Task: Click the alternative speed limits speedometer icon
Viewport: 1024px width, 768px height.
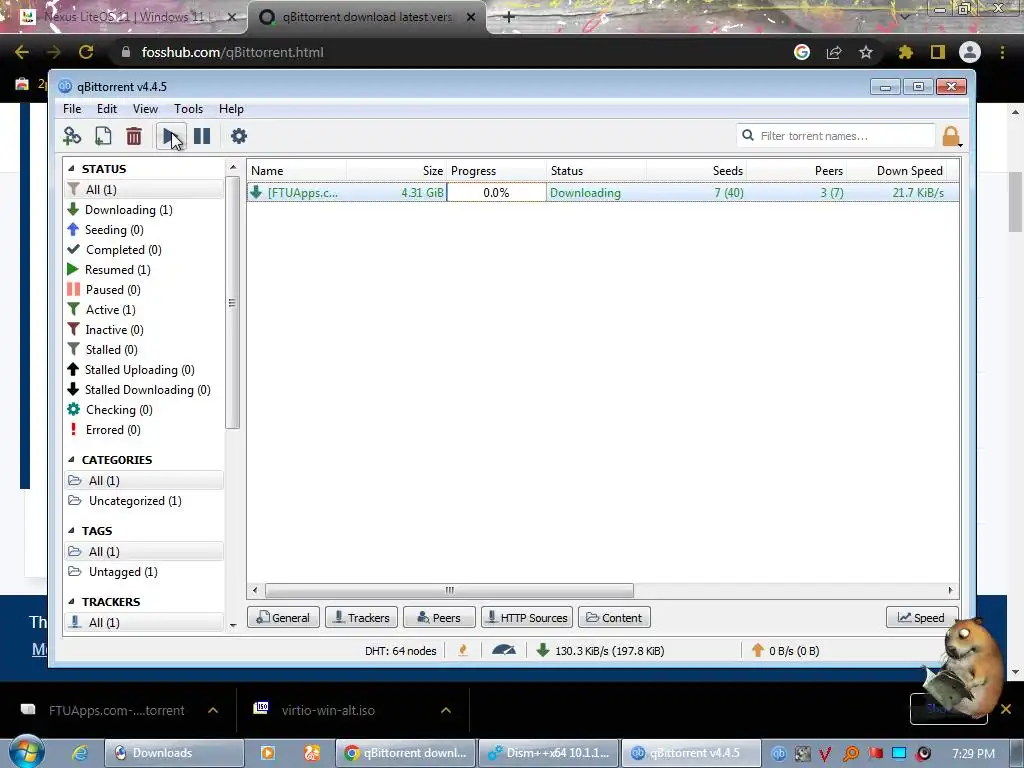Action: click(504, 650)
